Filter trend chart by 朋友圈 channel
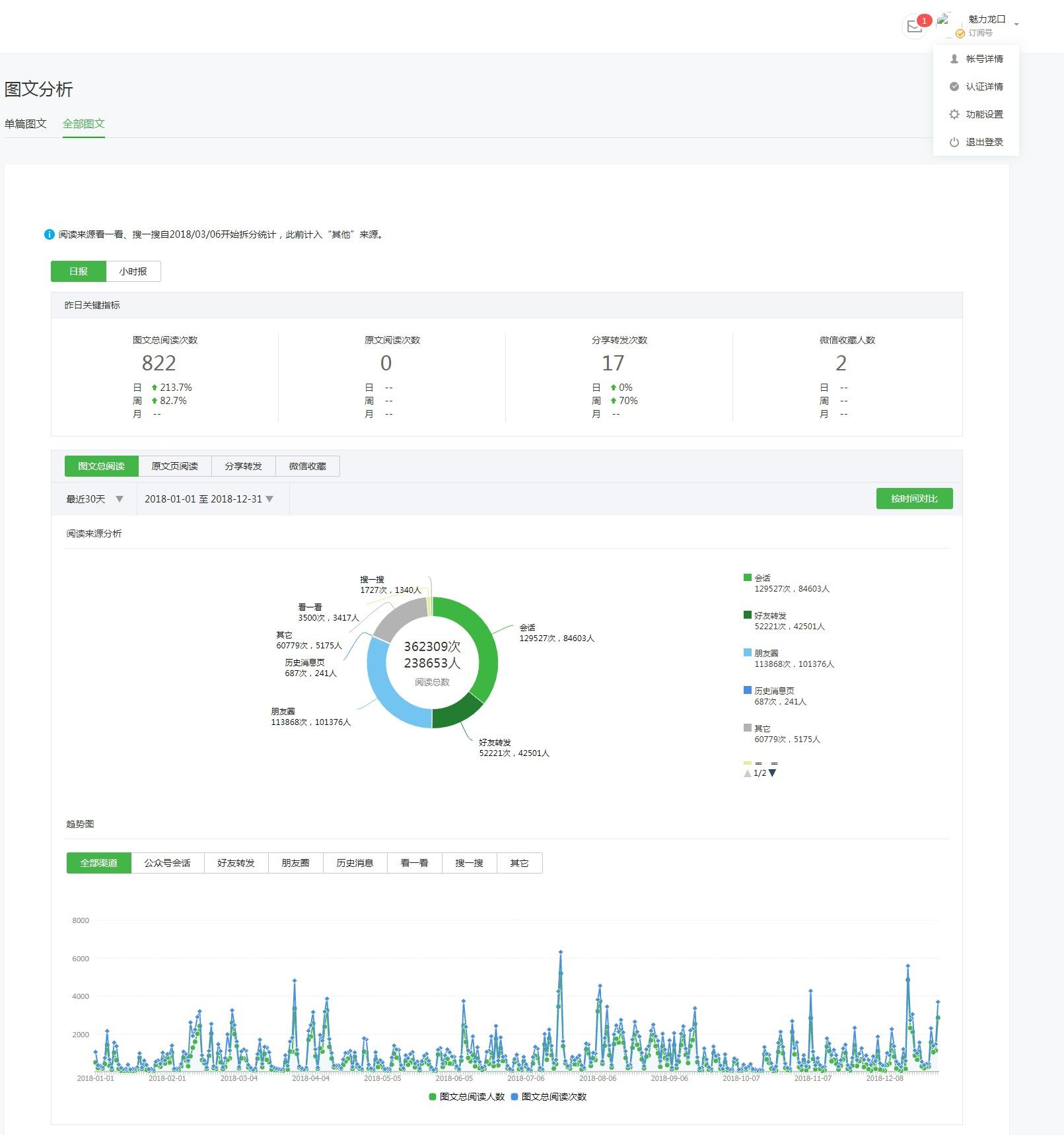The height and width of the screenshot is (1135, 1064). [295, 863]
